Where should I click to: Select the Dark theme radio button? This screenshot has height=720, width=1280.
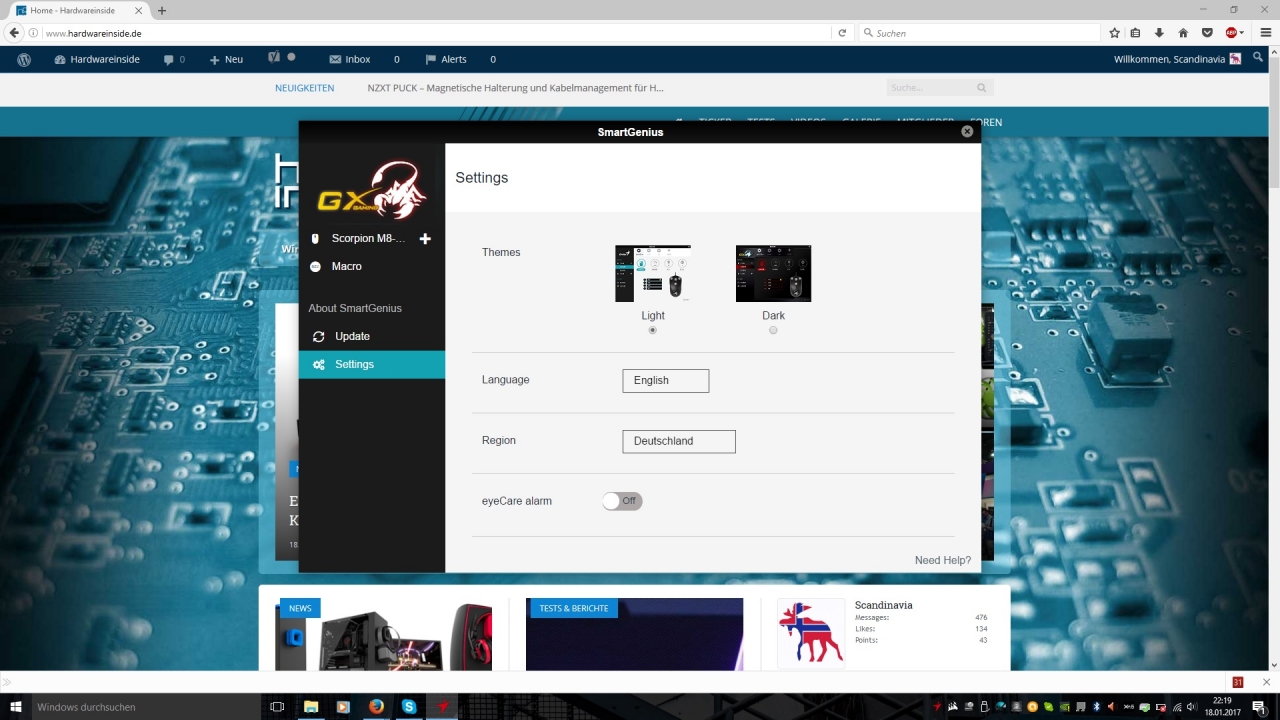point(773,330)
